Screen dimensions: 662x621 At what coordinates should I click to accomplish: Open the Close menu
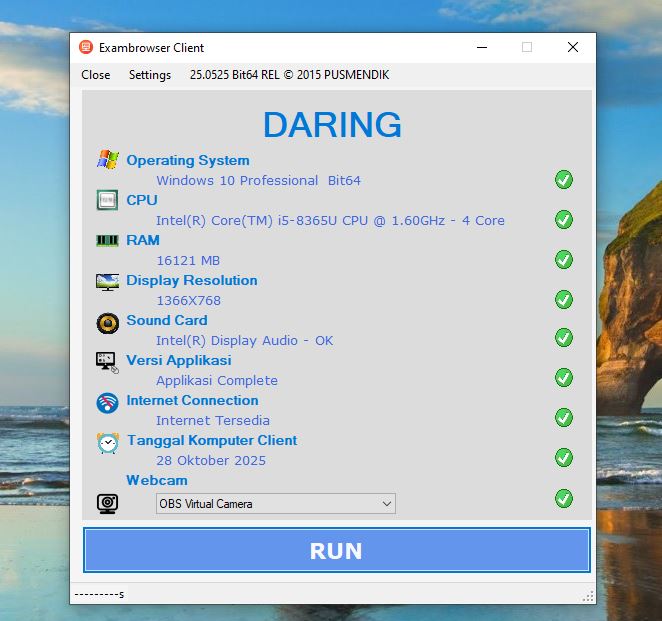(96, 75)
